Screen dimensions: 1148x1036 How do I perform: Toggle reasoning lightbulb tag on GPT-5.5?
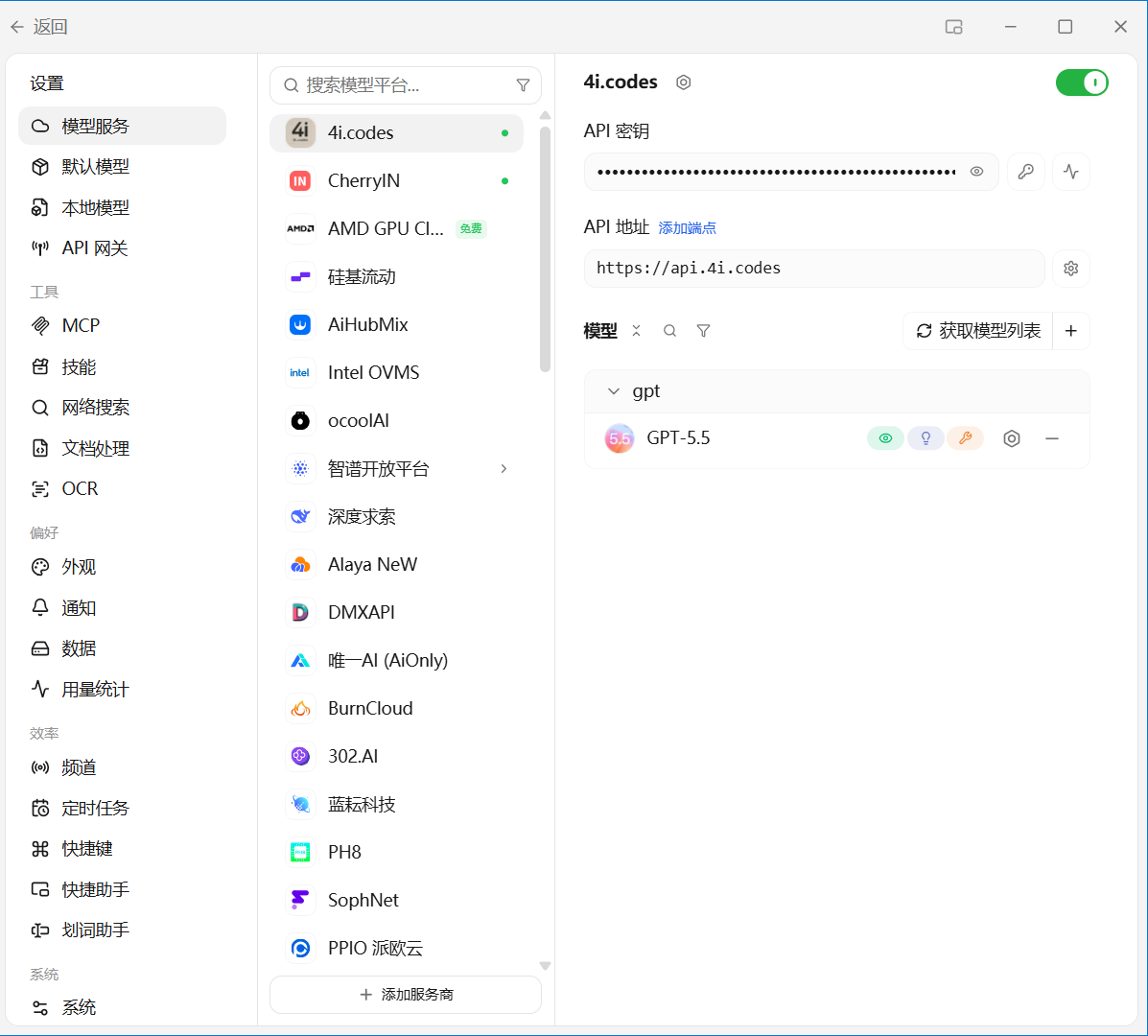click(925, 438)
